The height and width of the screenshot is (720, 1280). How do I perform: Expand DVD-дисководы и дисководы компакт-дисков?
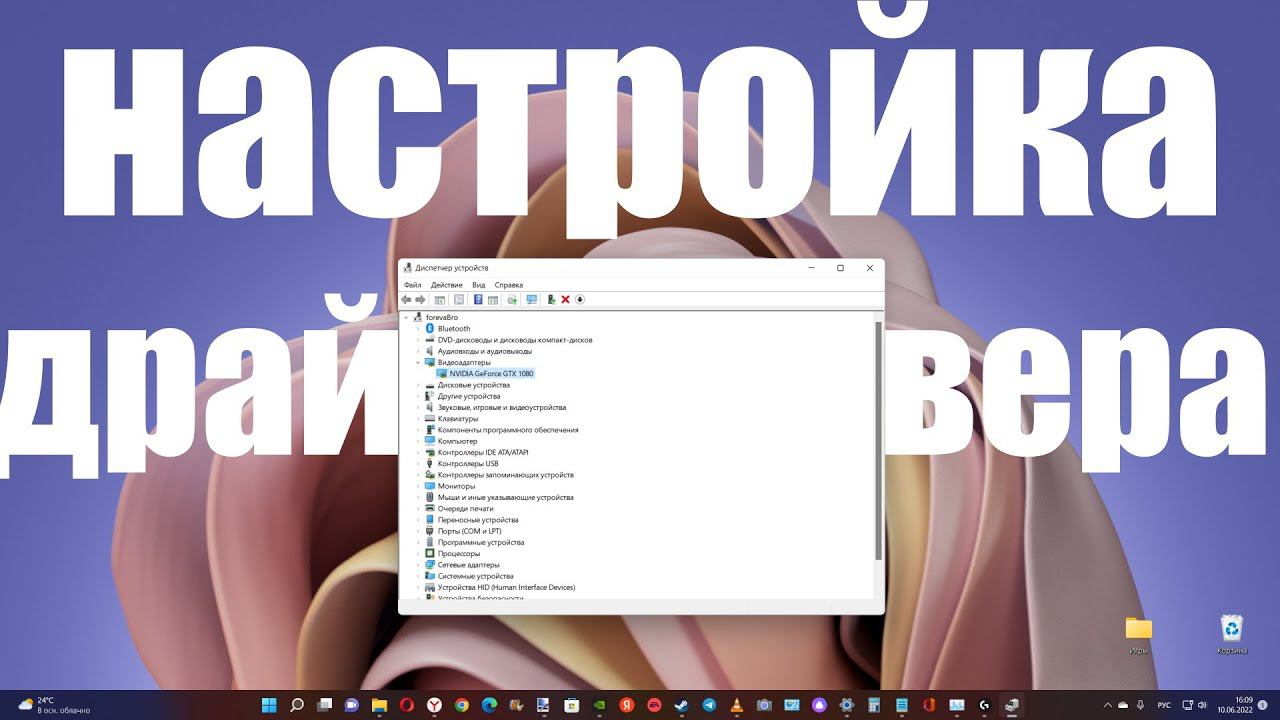point(418,340)
